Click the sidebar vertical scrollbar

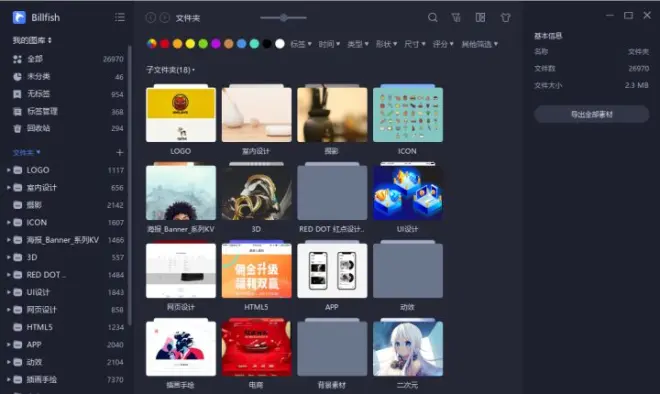pos(130,185)
